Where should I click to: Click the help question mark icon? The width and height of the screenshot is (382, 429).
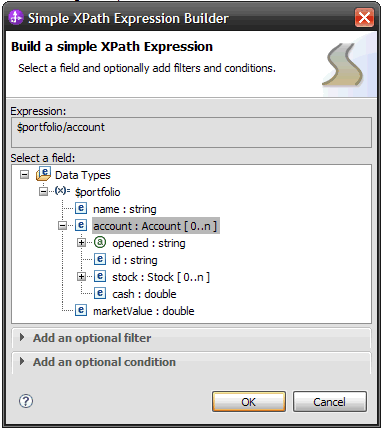pyautogui.click(x=26, y=401)
